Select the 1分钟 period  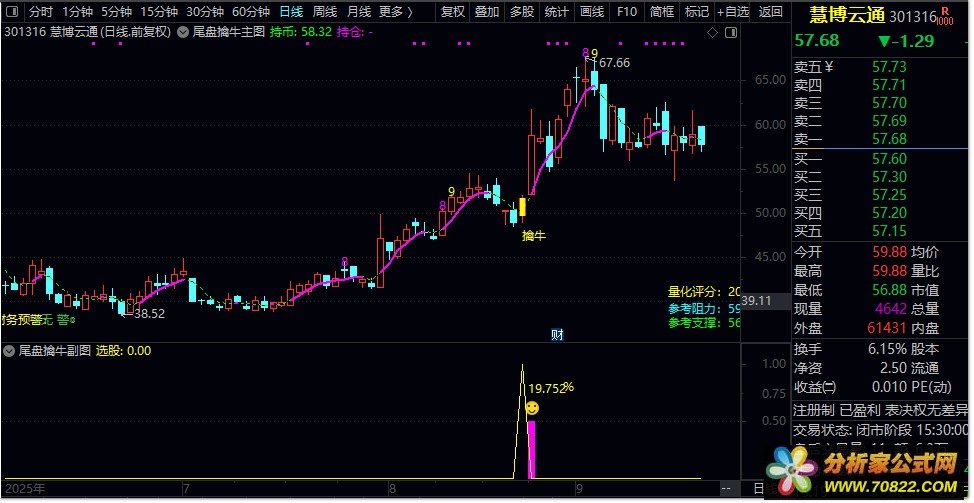pos(78,12)
